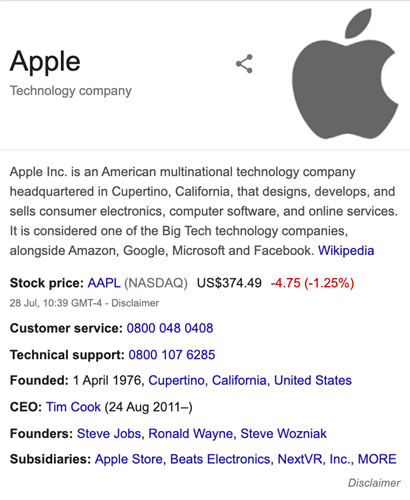Open the Beats Electronics subsidiary link

[220, 459]
